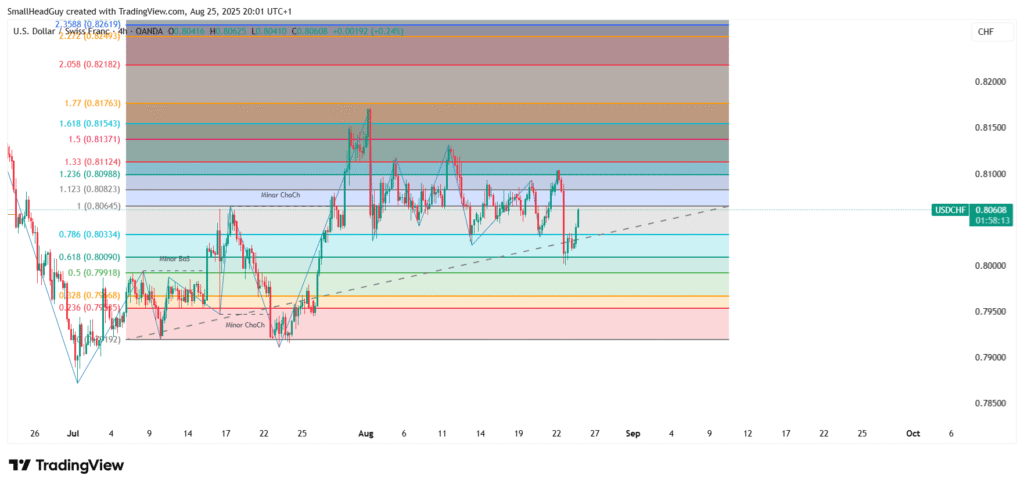
Task: Click the 01:58:13 countdown timer
Action: click(x=992, y=220)
